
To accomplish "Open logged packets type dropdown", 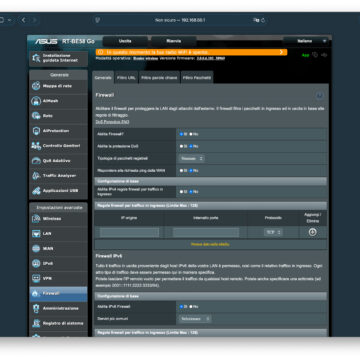I will (192, 159).
